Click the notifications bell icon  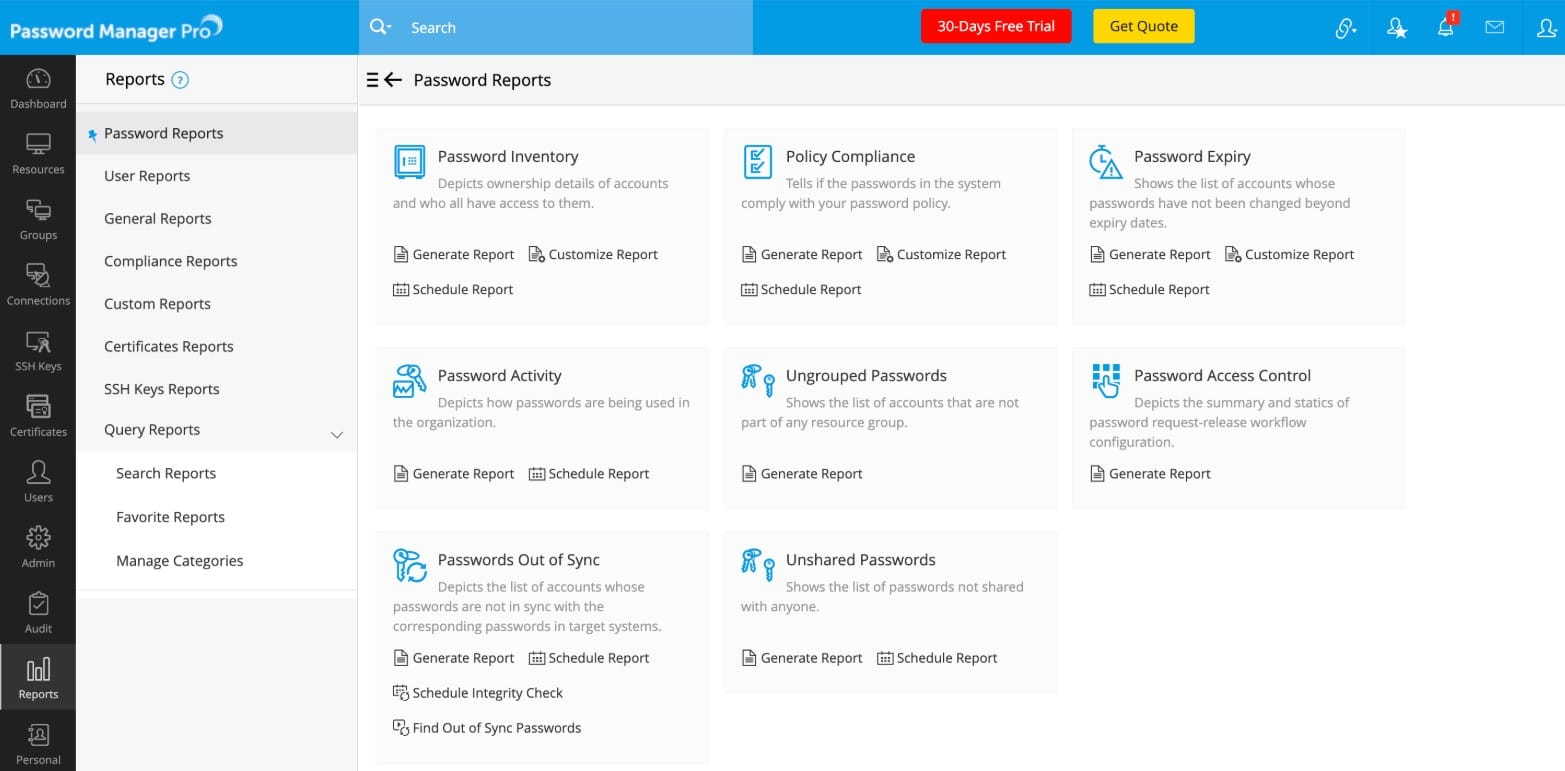coord(1446,27)
